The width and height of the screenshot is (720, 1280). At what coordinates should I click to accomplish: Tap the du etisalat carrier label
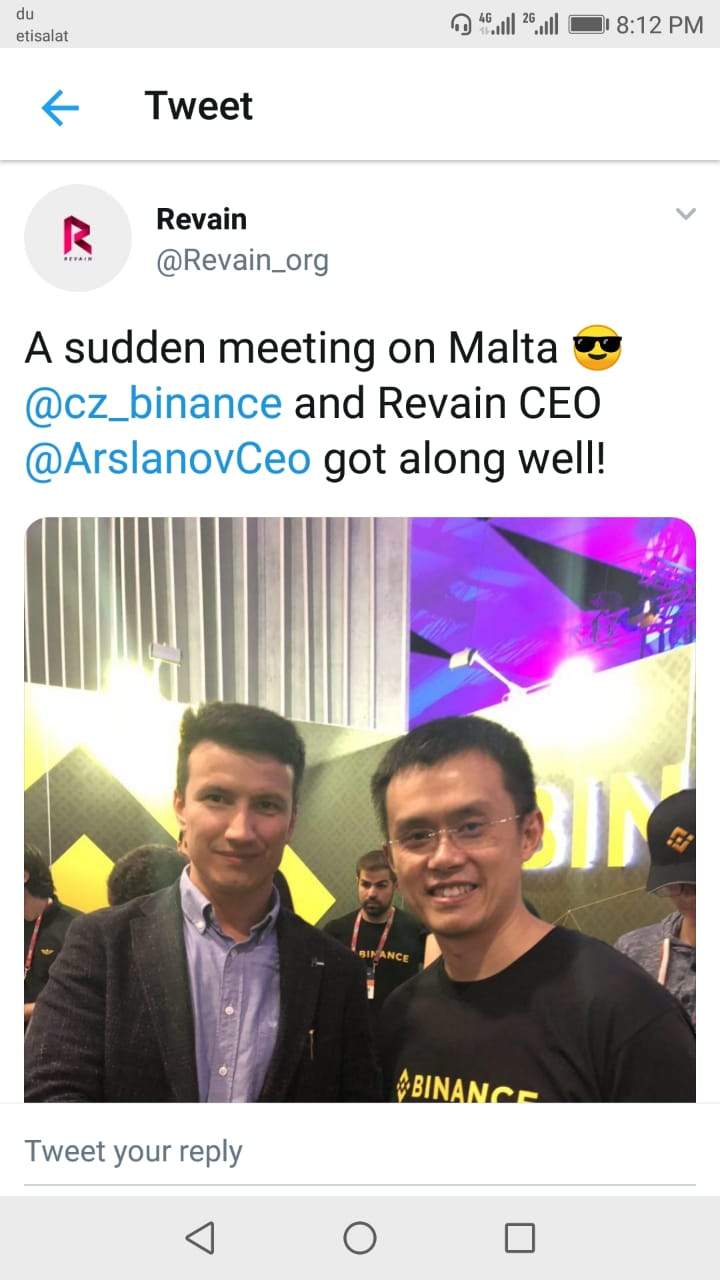(42, 24)
